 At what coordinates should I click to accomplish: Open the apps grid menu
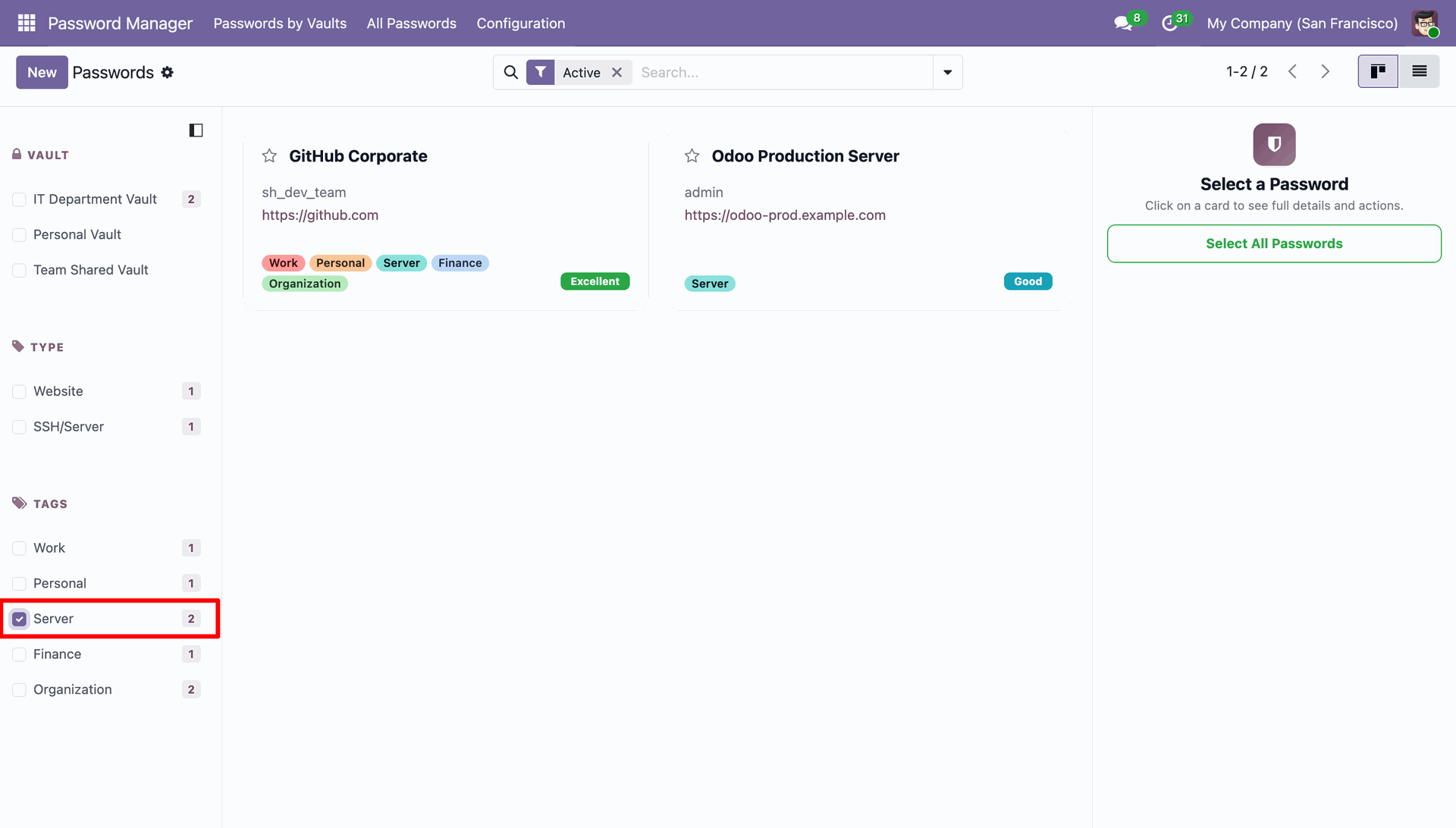click(27, 23)
